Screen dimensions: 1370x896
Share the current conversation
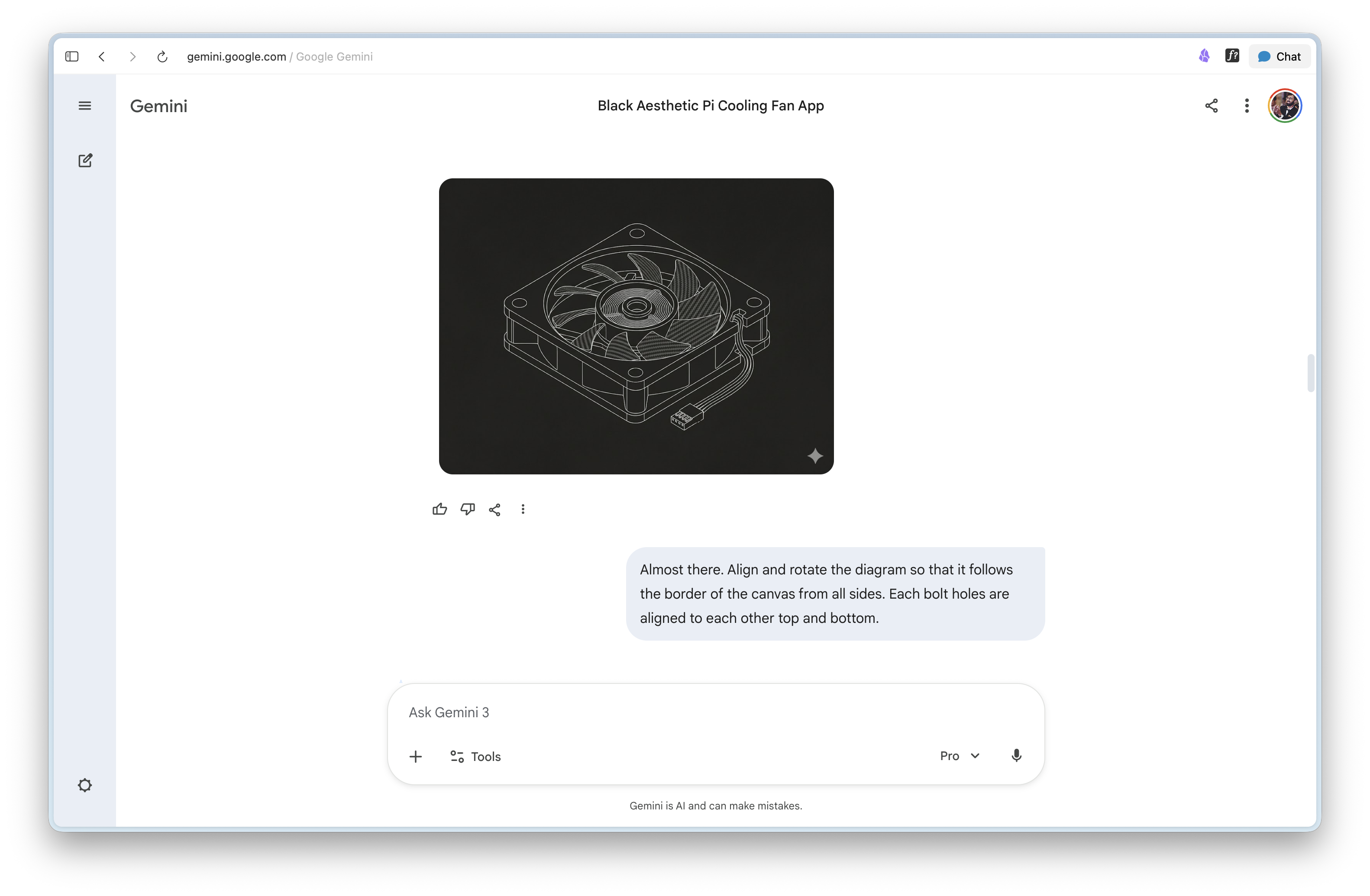pos(1211,105)
